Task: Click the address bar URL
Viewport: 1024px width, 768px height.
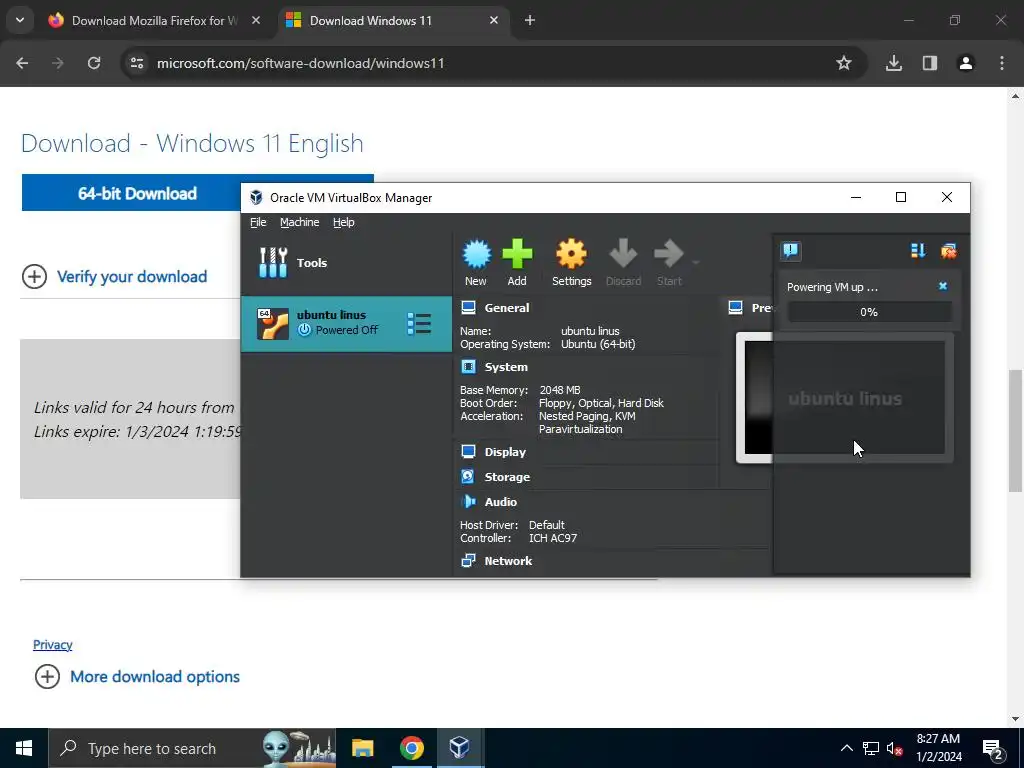Action: coord(300,63)
